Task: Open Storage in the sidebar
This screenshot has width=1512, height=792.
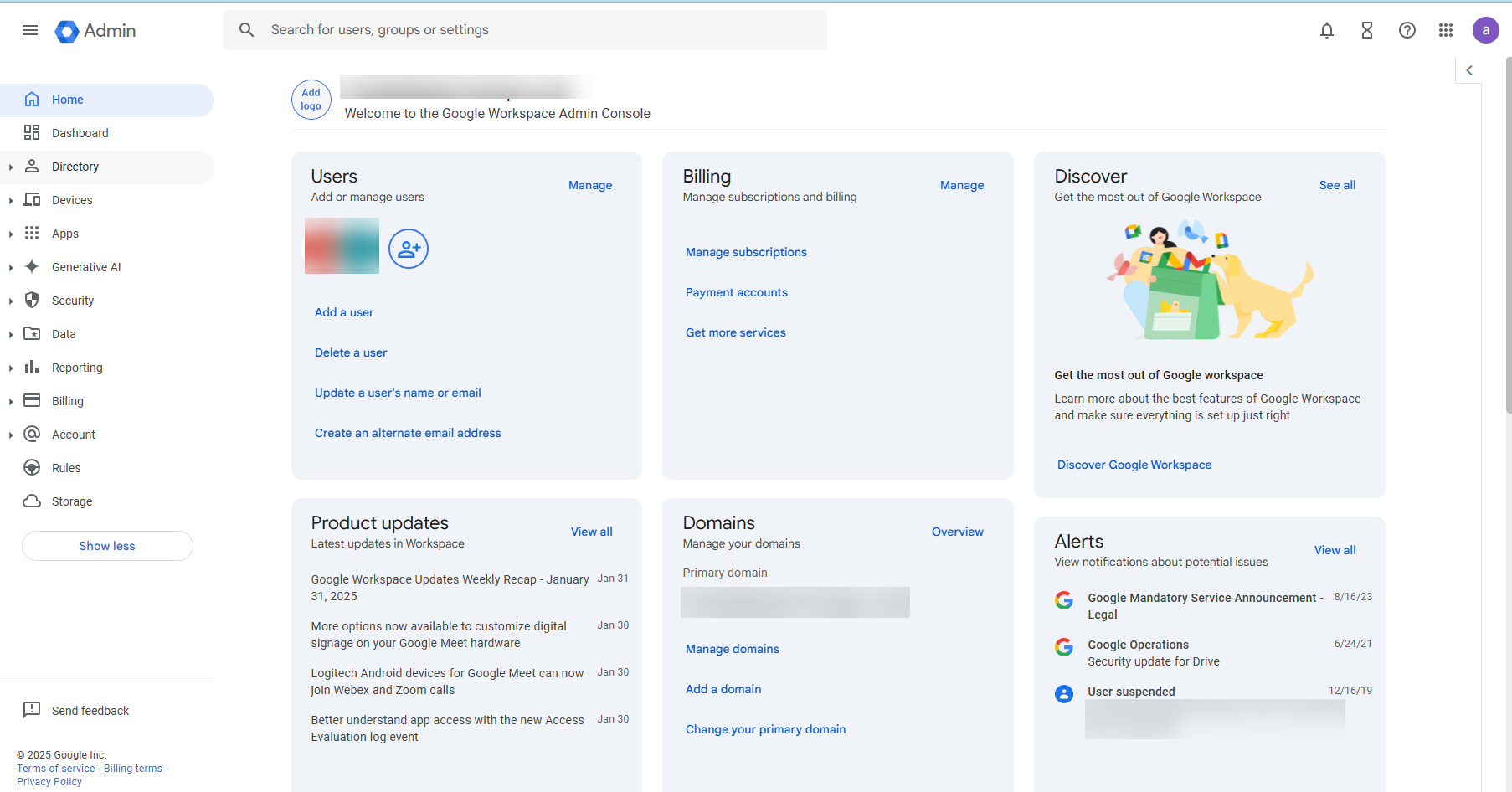Action: coord(72,501)
